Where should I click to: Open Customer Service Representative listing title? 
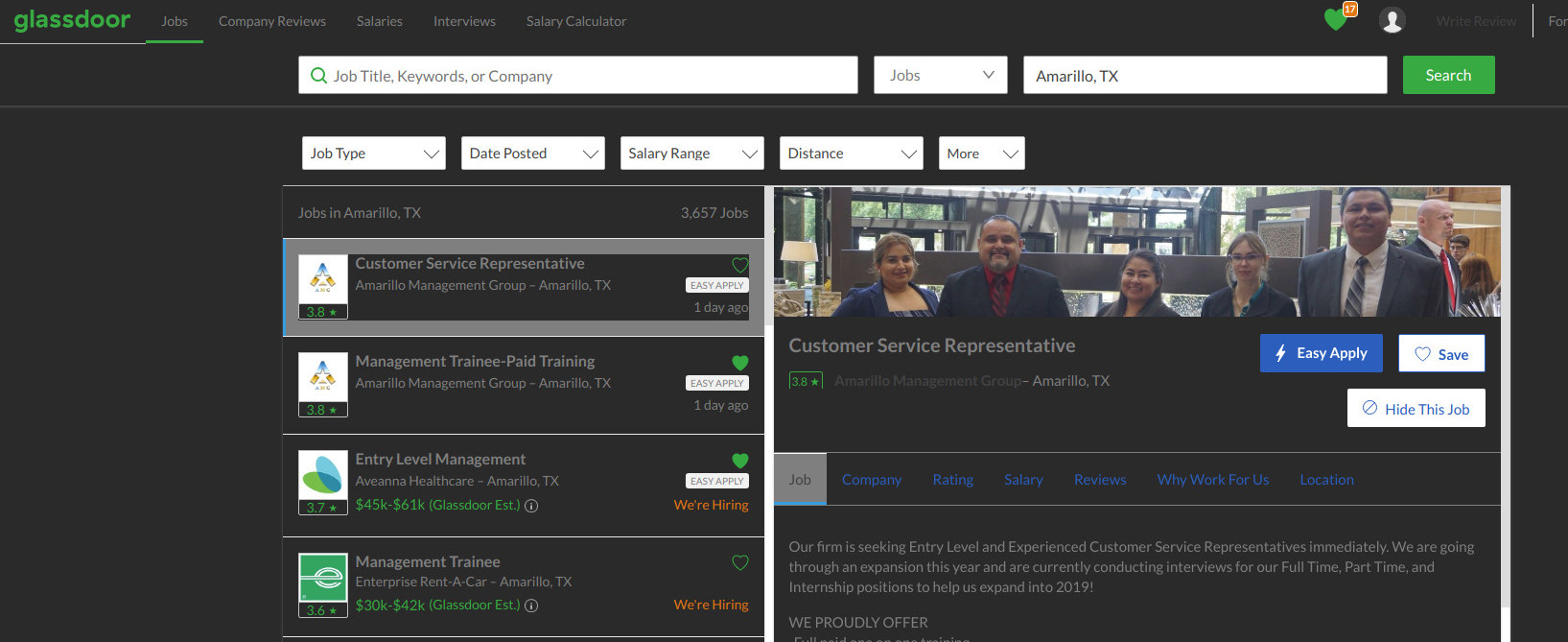click(470, 263)
